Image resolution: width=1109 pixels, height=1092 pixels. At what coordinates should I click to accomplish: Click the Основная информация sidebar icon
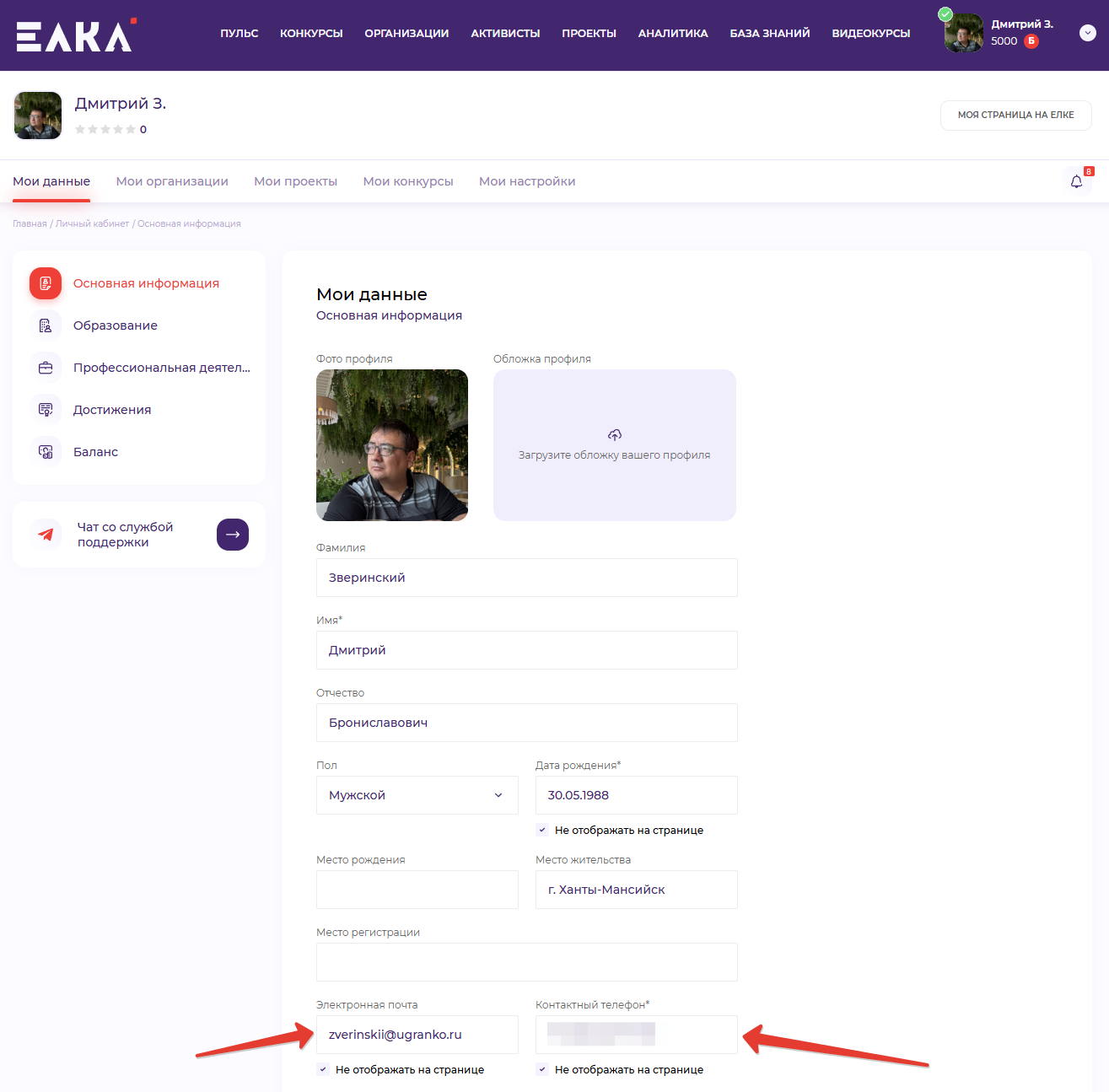pos(46,283)
